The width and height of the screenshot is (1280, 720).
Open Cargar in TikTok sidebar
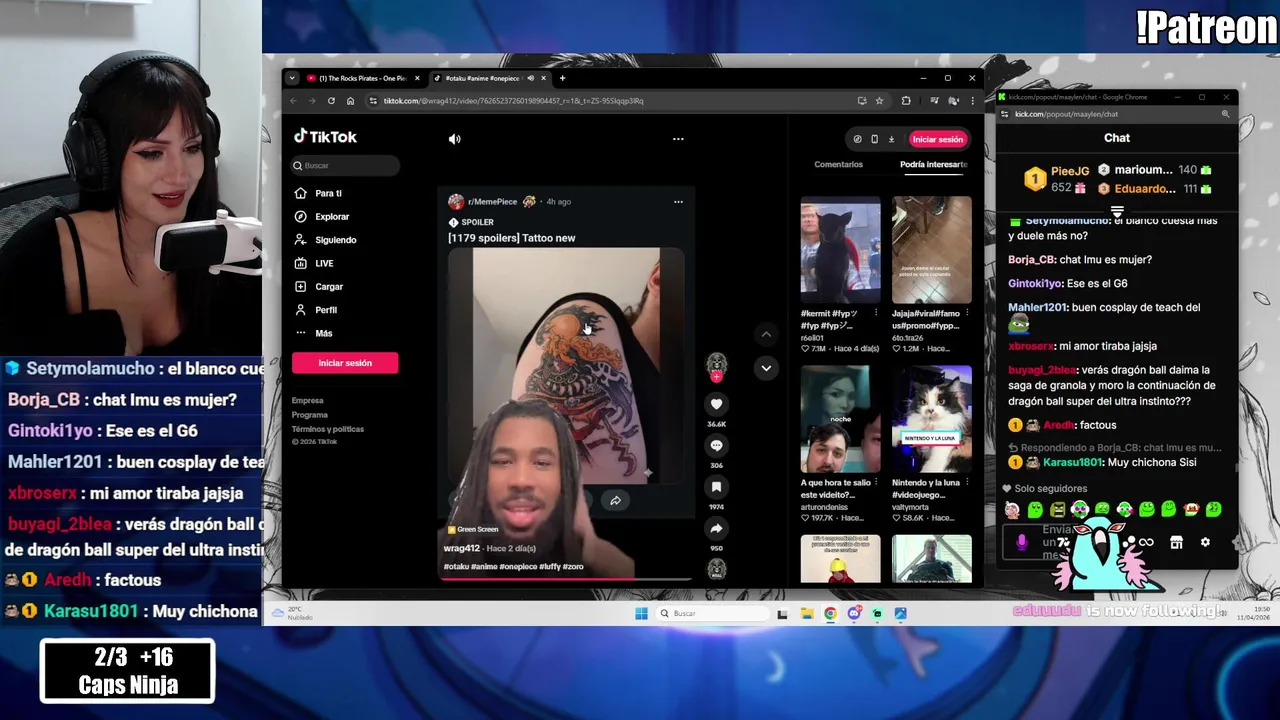(328, 287)
